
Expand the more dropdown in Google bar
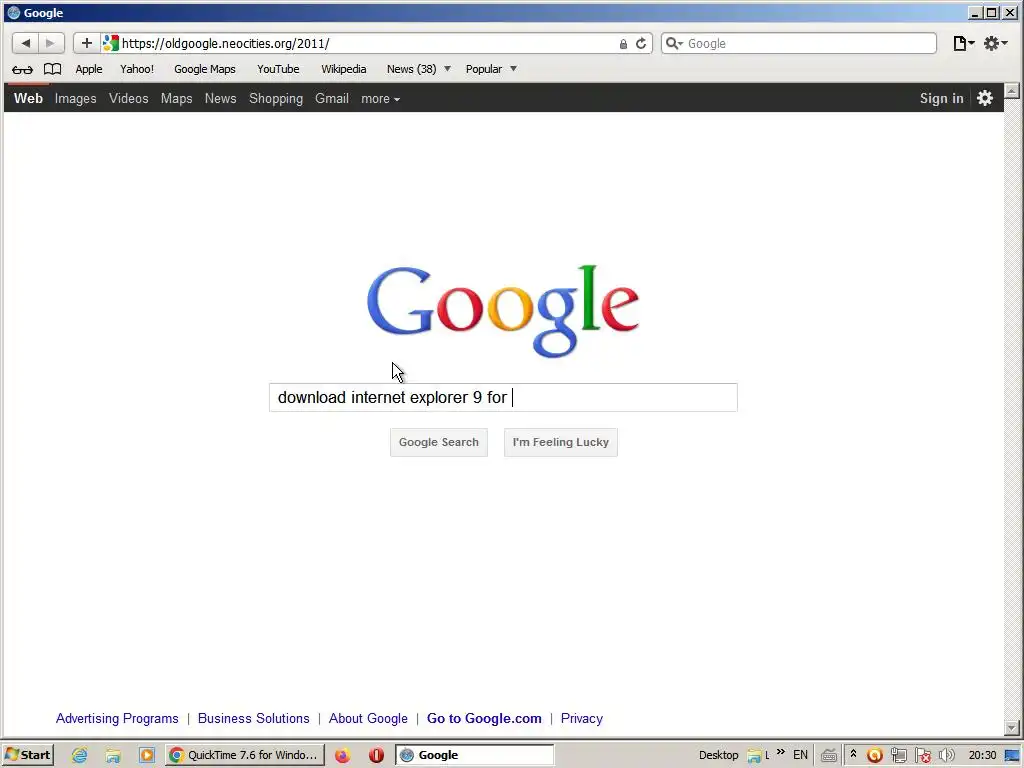coord(381,99)
